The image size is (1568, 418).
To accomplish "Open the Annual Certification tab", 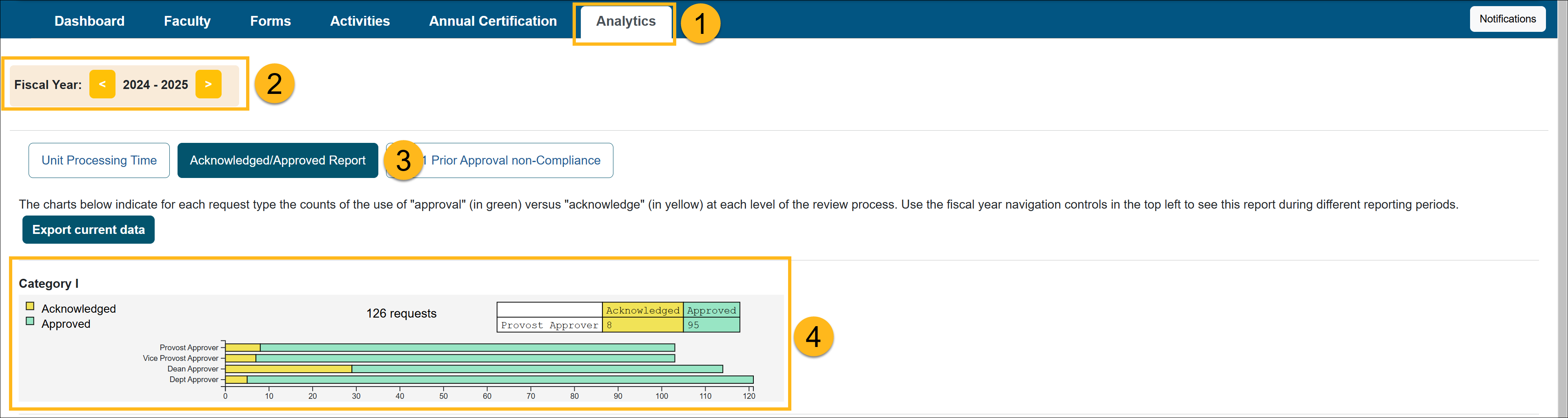I will 493,21.
